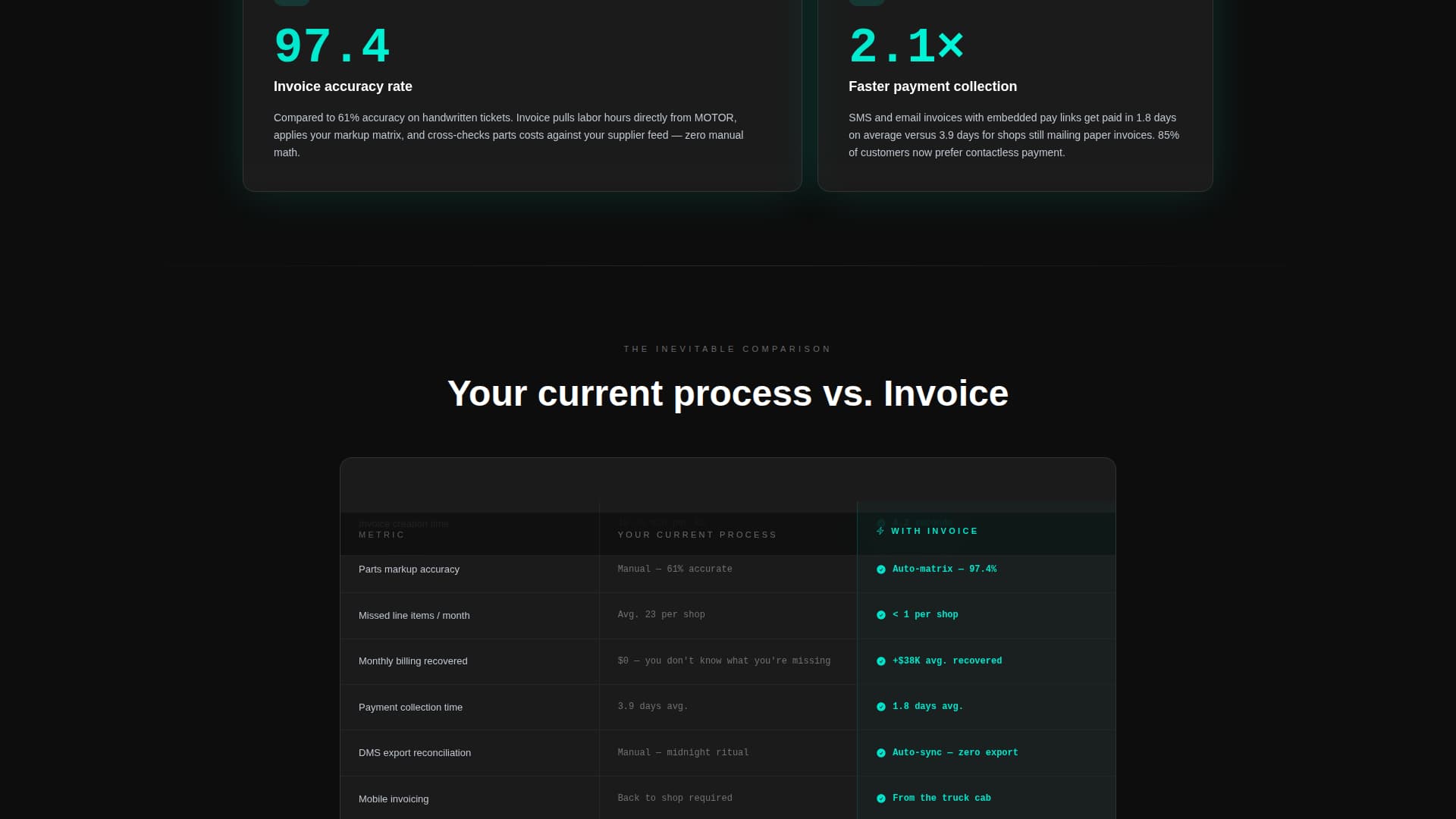Click the YOUR CURRENT PROCESS column header
1456x819 pixels.
(x=698, y=535)
